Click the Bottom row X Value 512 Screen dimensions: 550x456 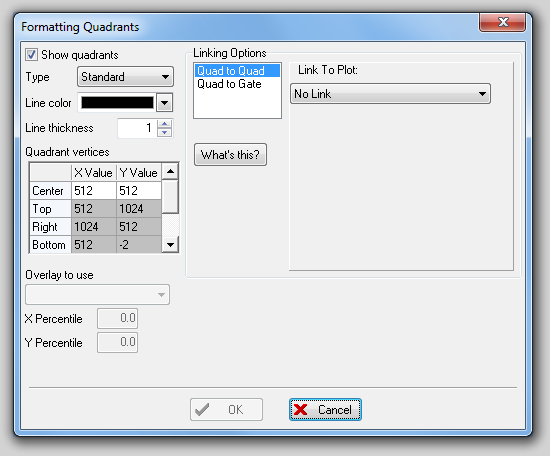tap(94, 244)
